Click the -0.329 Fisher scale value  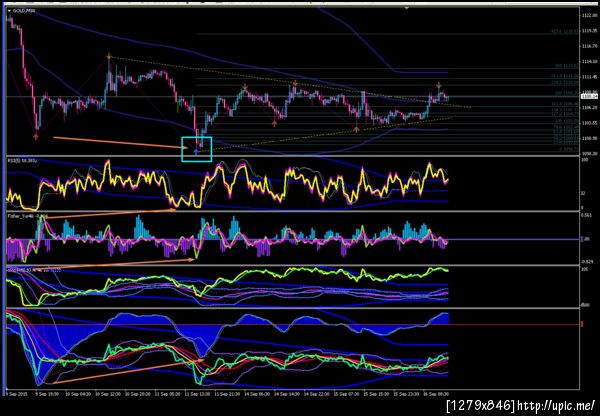(586, 261)
